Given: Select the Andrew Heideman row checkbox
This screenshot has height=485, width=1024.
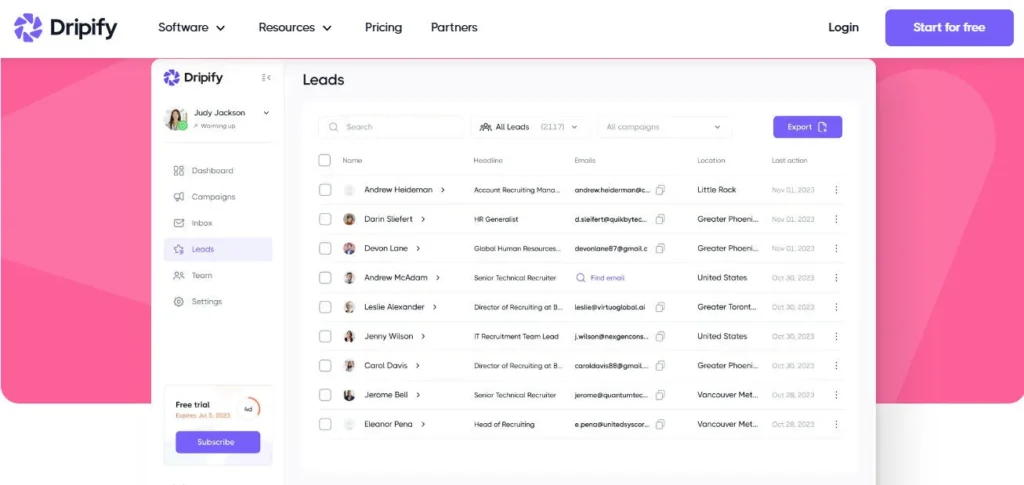Looking at the screenshot, I should [325, 190].
